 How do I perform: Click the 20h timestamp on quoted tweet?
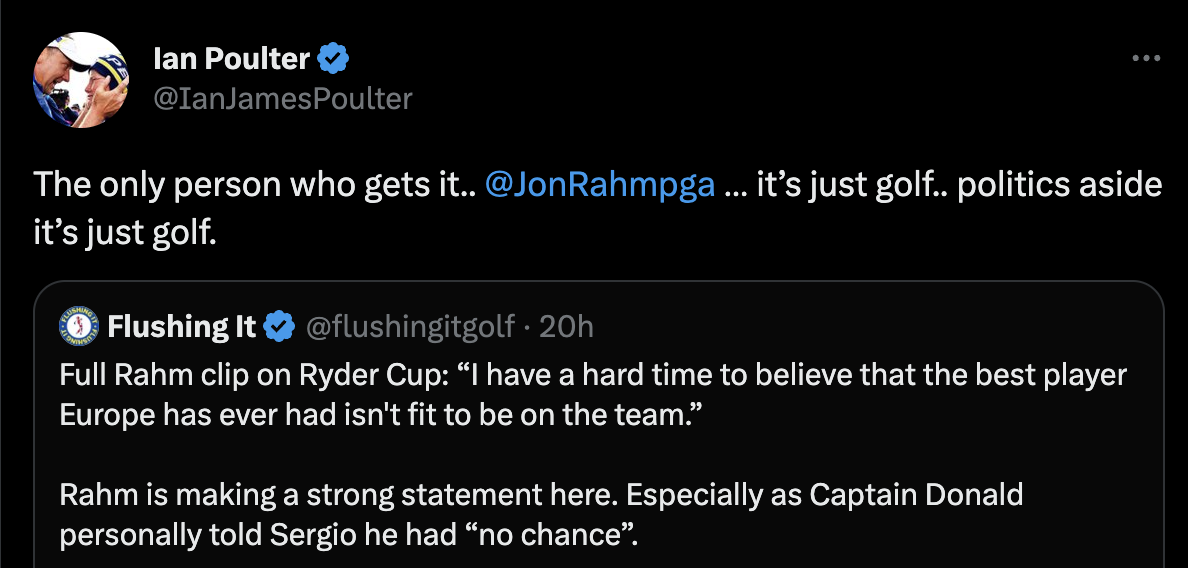[x=572, y=326]
